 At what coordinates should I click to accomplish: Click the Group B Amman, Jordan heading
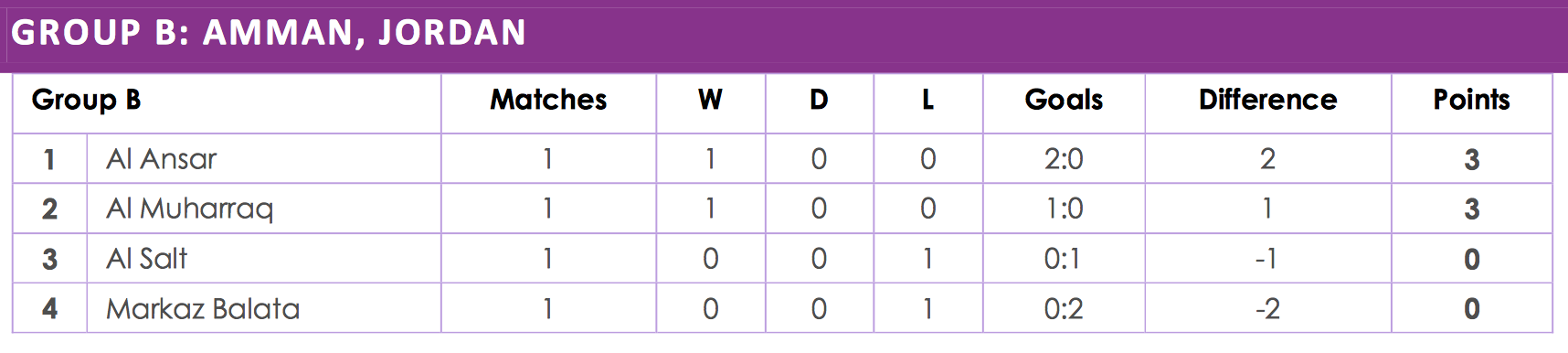click(x=269, y=33)
